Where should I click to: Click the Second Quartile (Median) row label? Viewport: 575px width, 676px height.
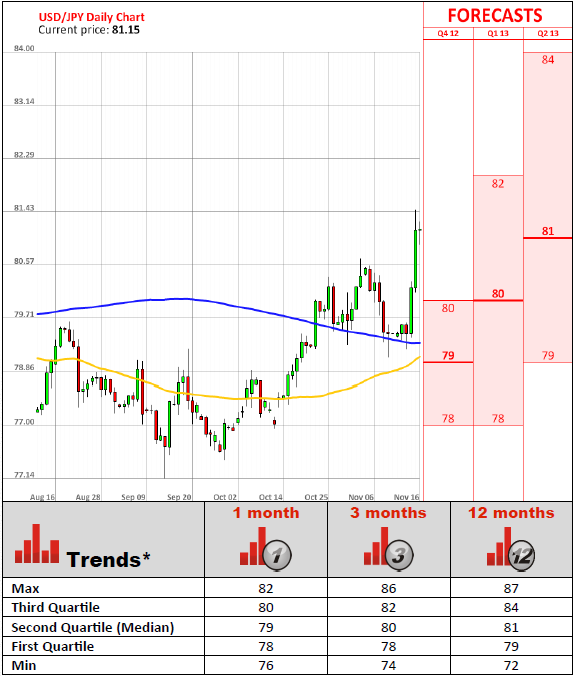93,627
